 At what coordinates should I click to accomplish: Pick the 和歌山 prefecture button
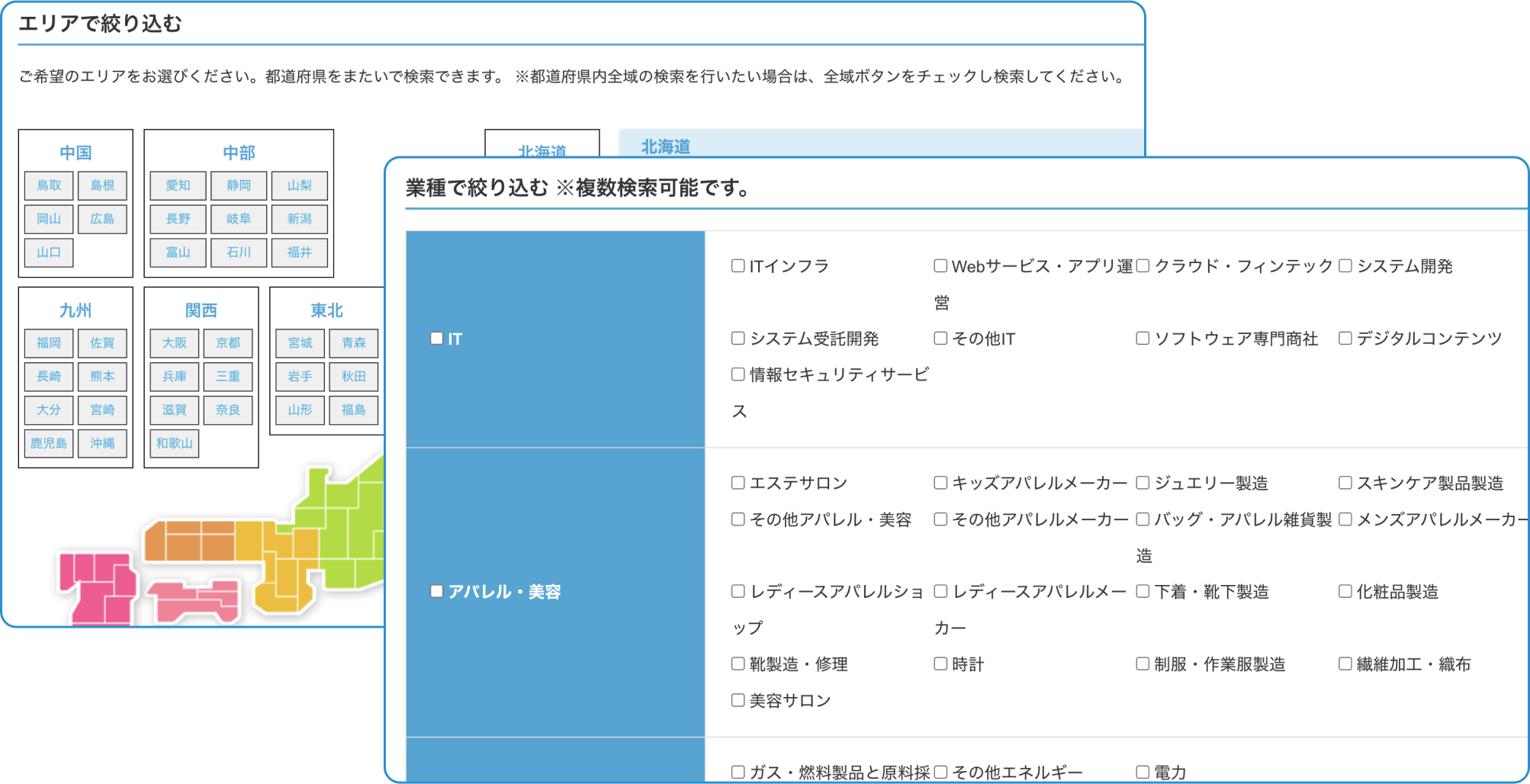(x=175, y=443)
